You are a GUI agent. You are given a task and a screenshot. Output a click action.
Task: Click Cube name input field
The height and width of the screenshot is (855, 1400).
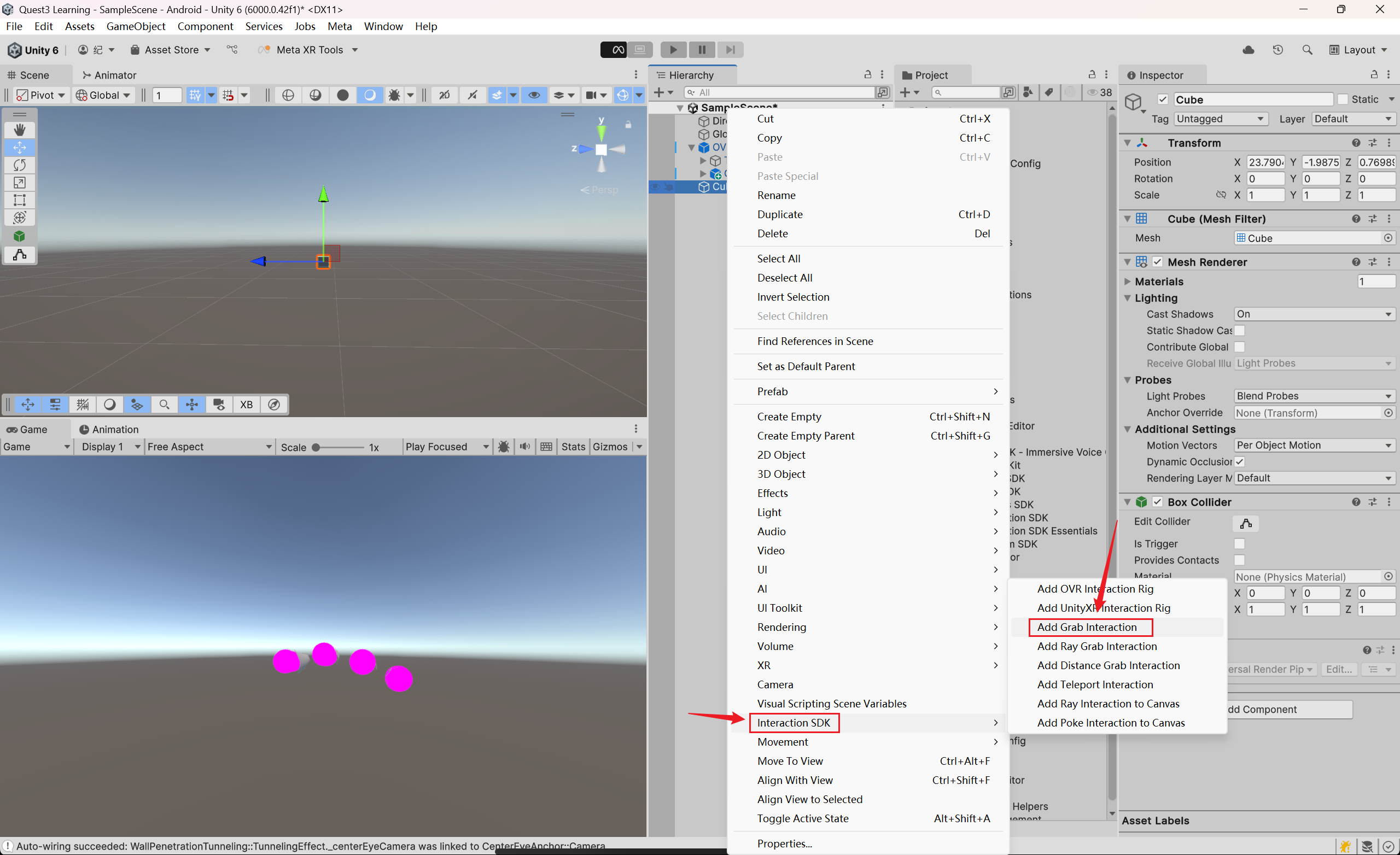[x=1252, y=99]
